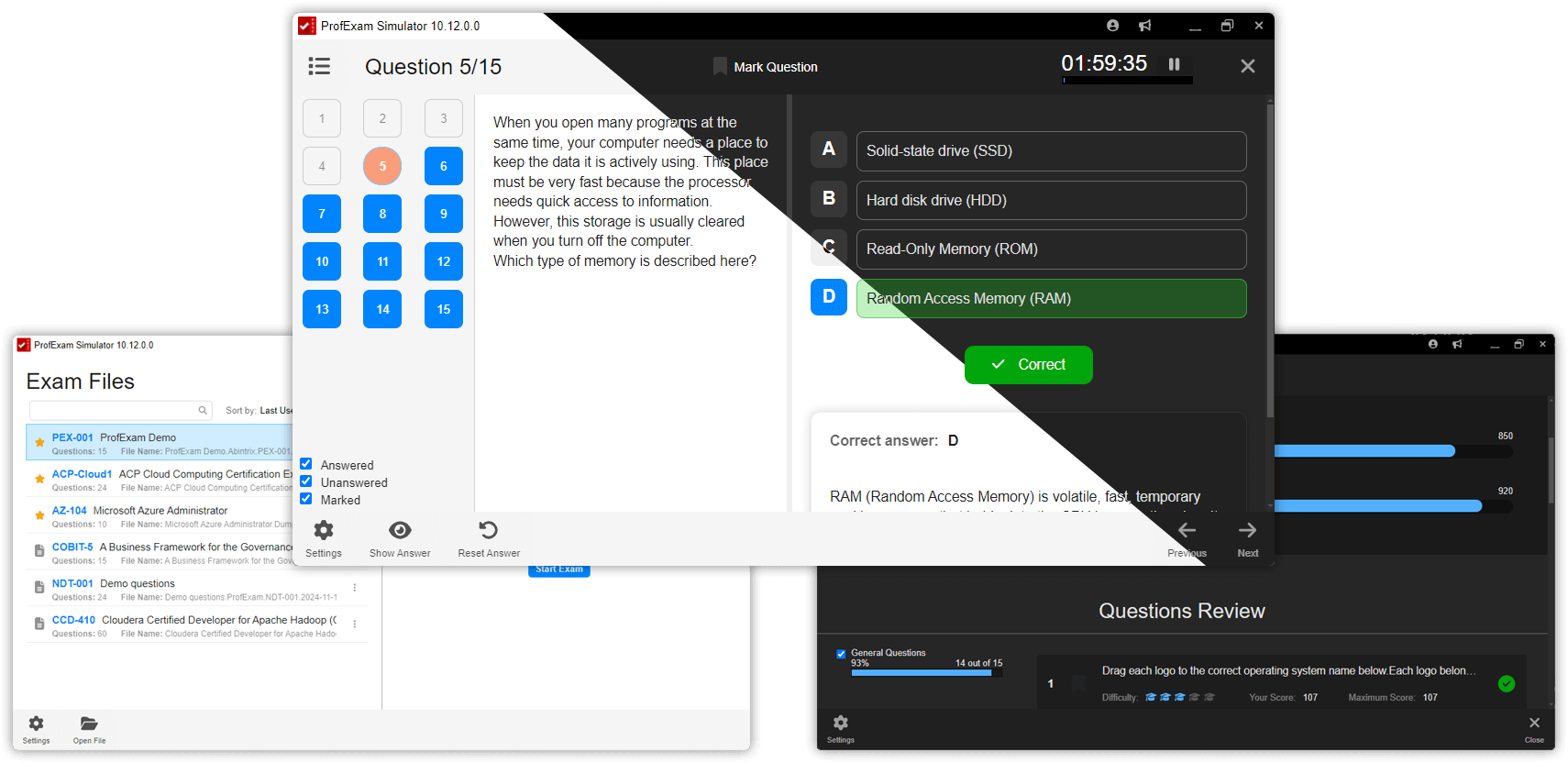Select the CCD-410 Cloudera exam file
Image resolution: width=1568 pixels, height=763 pixels.
[196, 625]
